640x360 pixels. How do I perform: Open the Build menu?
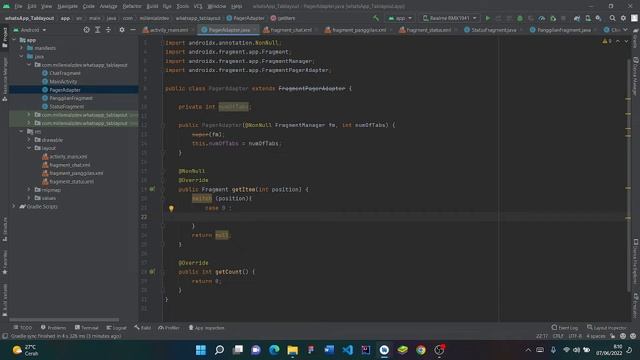(x=152, y=6)
